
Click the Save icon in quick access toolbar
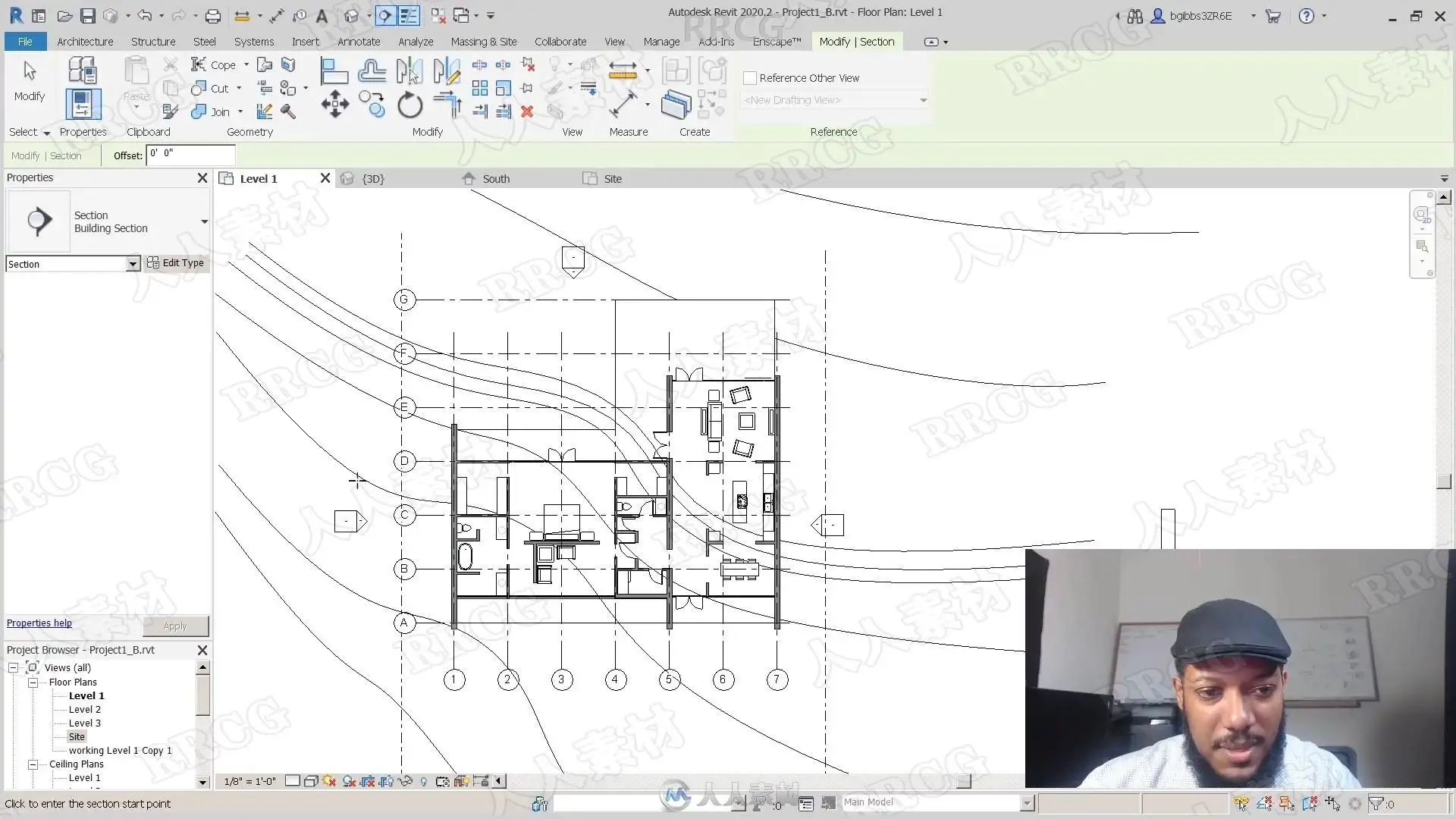click(88, 15)
